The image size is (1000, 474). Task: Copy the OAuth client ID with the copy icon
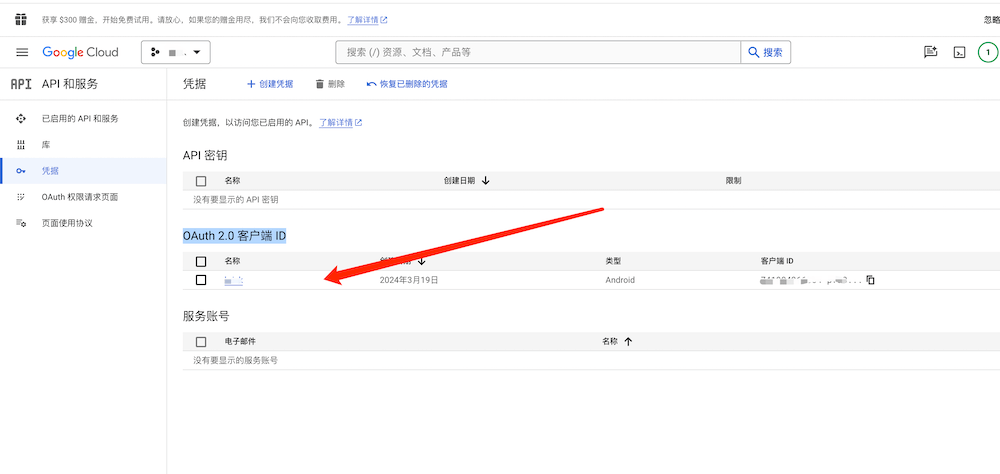[x=870, y=280]
